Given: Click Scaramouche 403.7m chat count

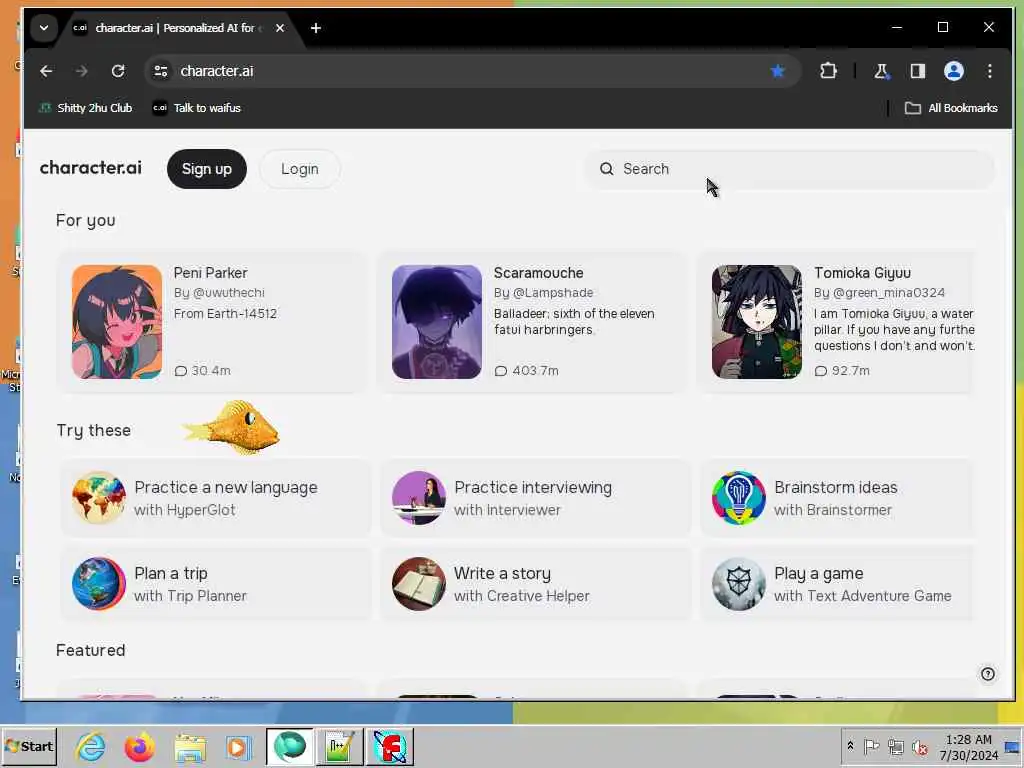Looking at the screenshot, I should [526, 370].
